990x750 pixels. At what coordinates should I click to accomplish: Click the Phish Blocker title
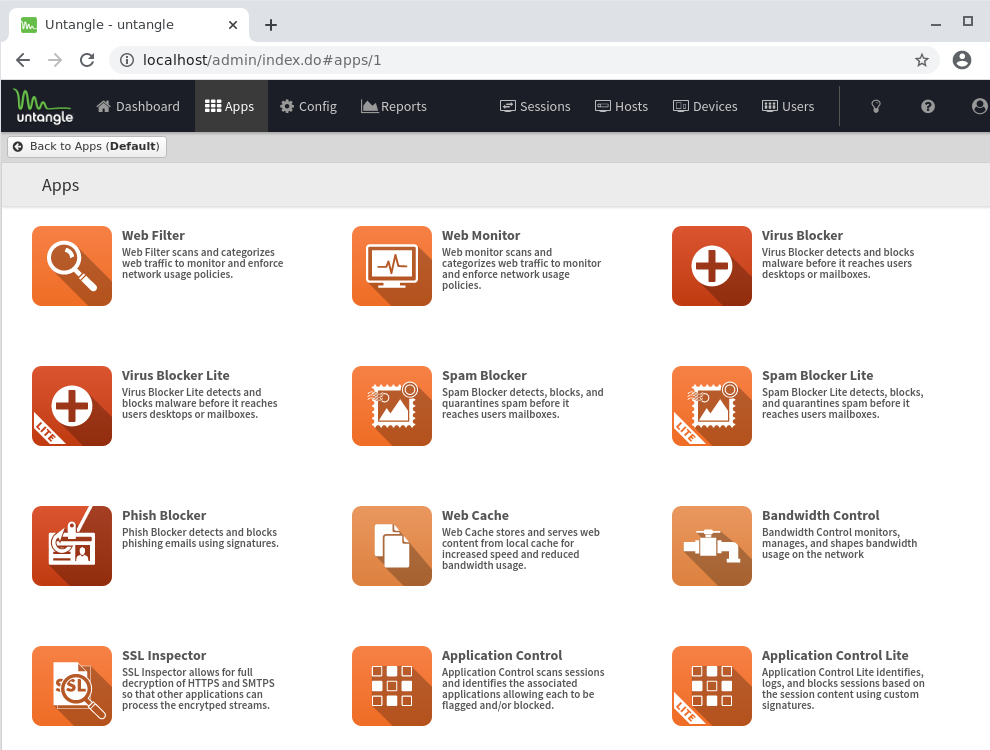pos(164,516)
